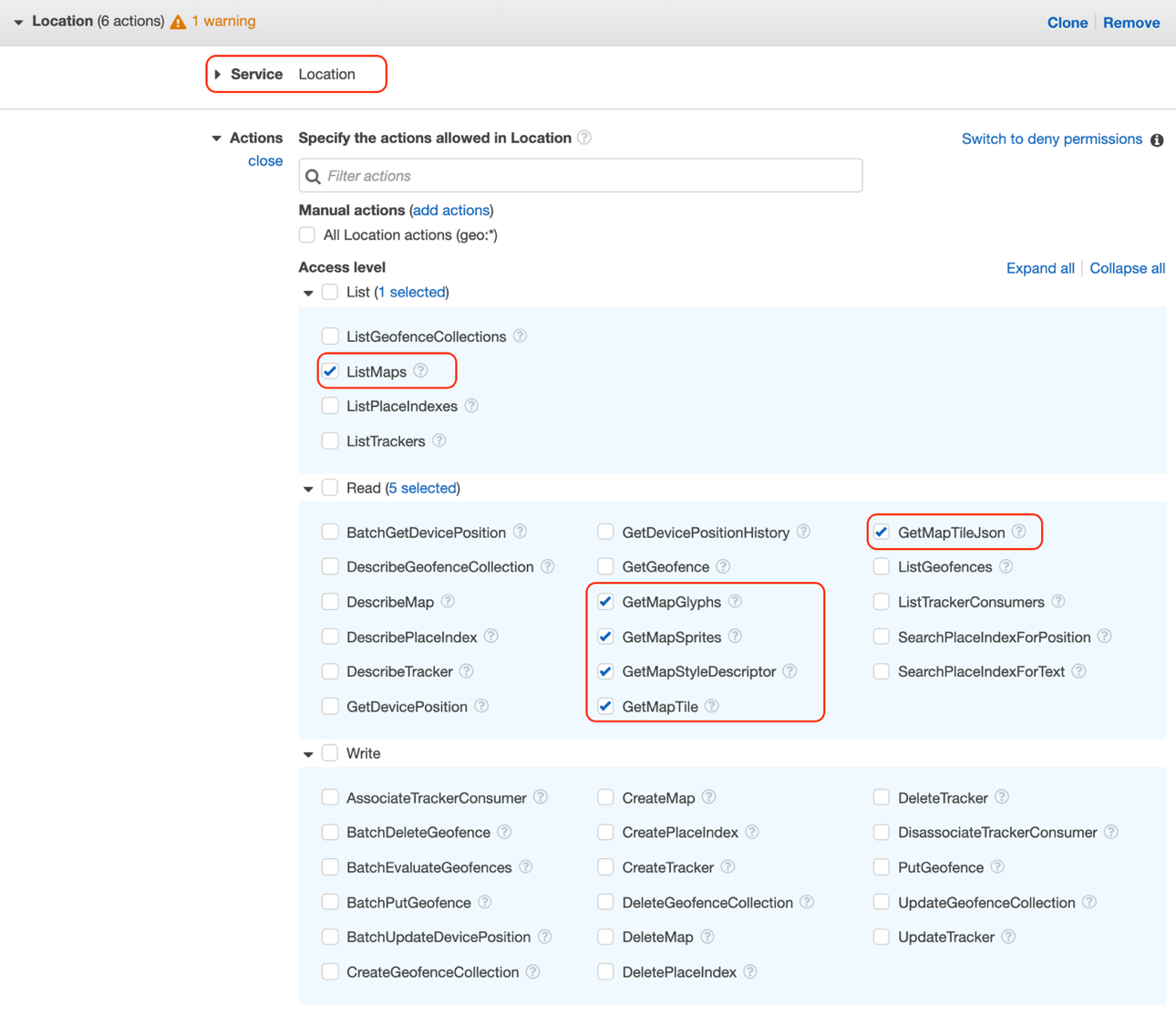Viewport: 1176px width, 1026px height.
Task: Check the GetDevicePosition checkbox
Action: tap(330, 706)
